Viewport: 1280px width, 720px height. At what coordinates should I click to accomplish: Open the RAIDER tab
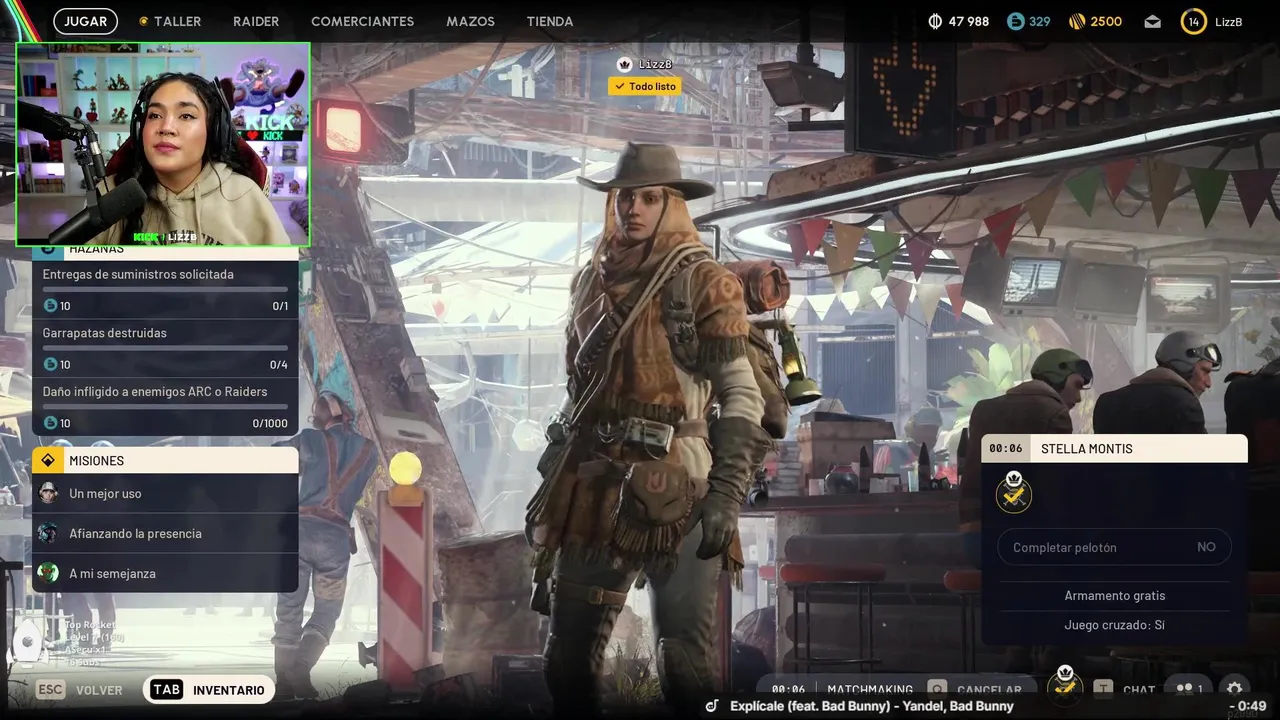pos(256,21)
